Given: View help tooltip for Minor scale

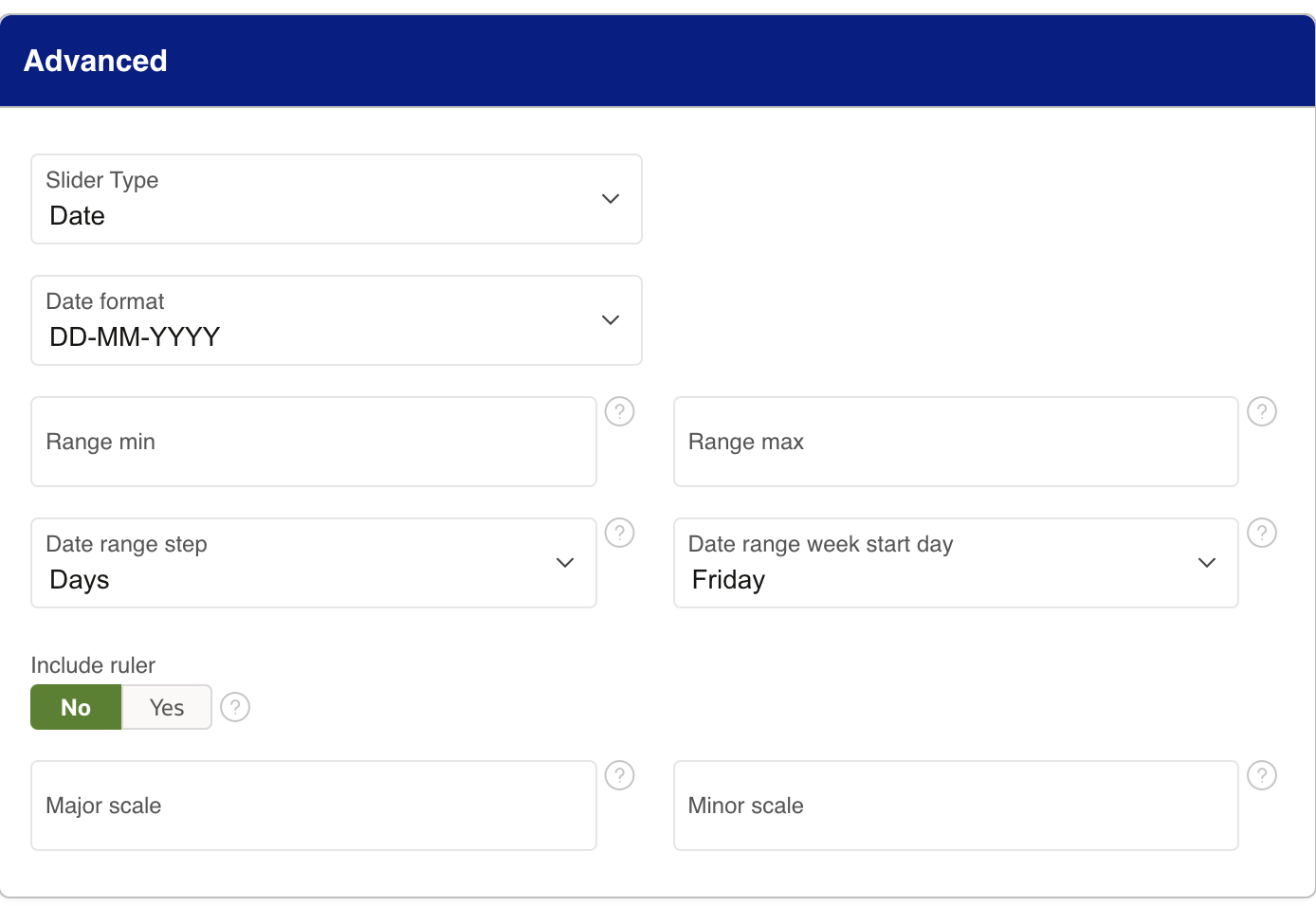Looking at the screenshot, I should click(x=1262, y=775).
